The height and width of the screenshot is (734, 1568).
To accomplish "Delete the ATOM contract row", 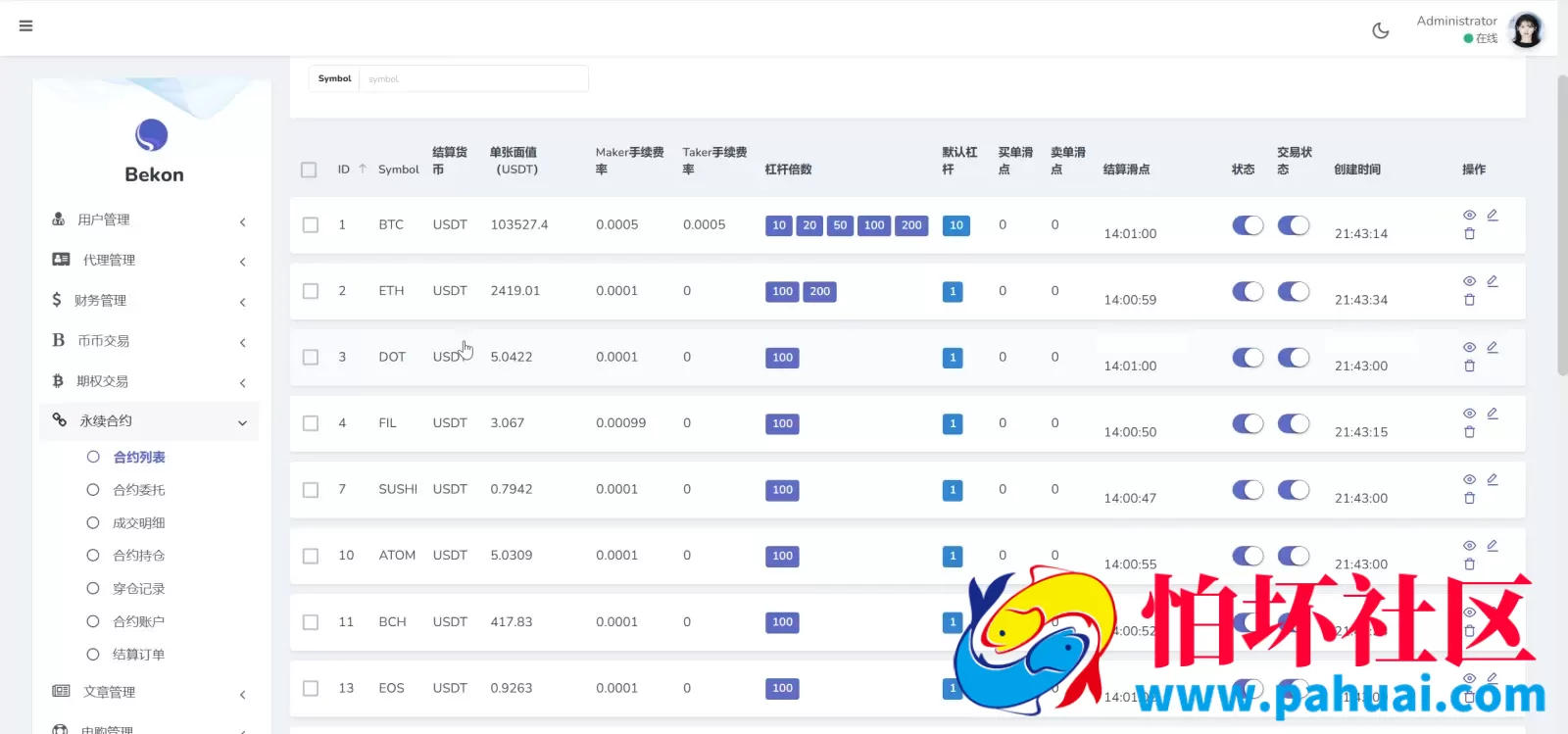I will coord(1469,564).
